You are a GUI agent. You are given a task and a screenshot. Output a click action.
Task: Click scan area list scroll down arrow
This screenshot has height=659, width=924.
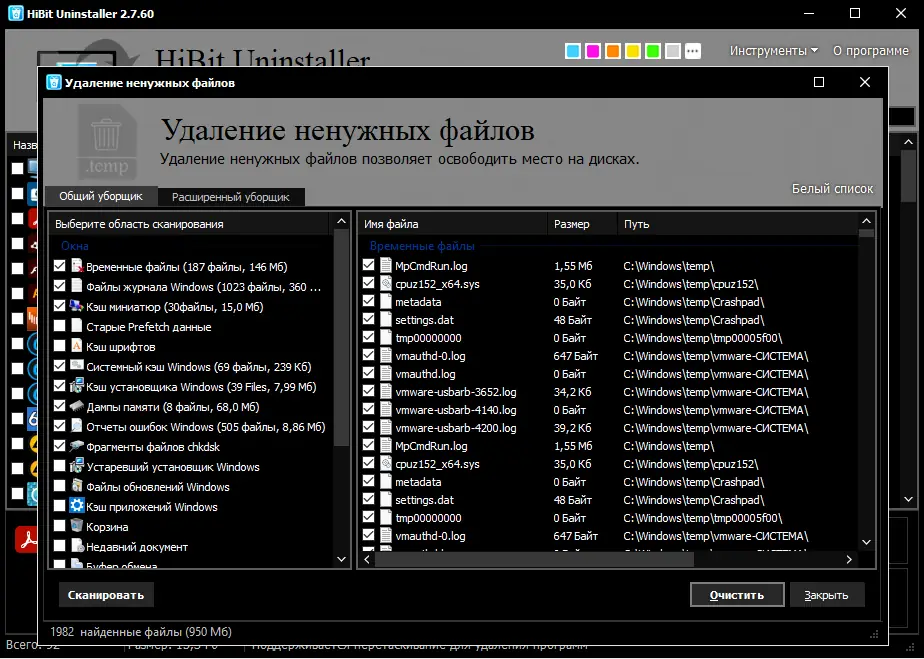(341, 559)
